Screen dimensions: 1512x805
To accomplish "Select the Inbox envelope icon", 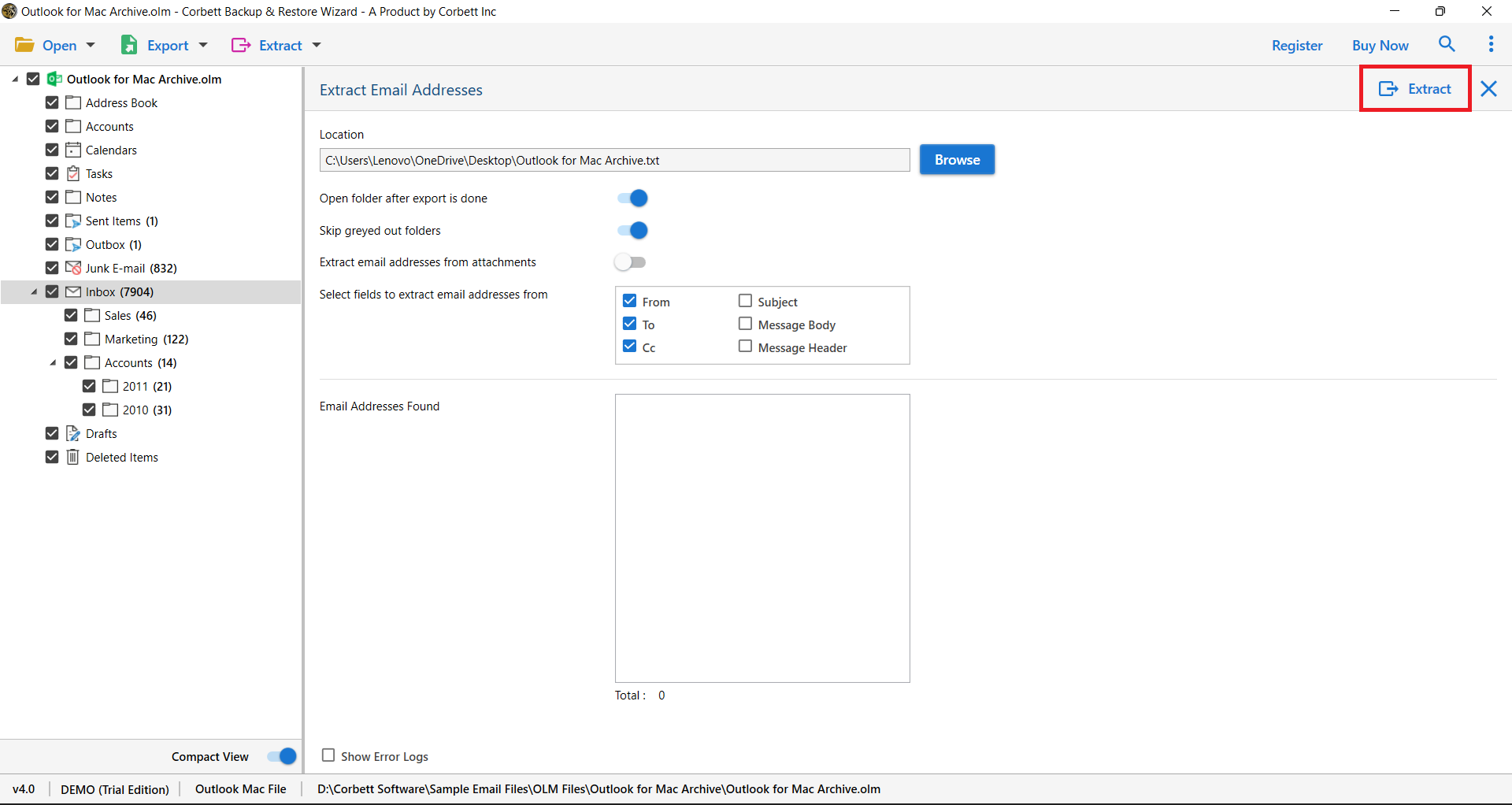I will pyautogui.click(x=73, y=291).
